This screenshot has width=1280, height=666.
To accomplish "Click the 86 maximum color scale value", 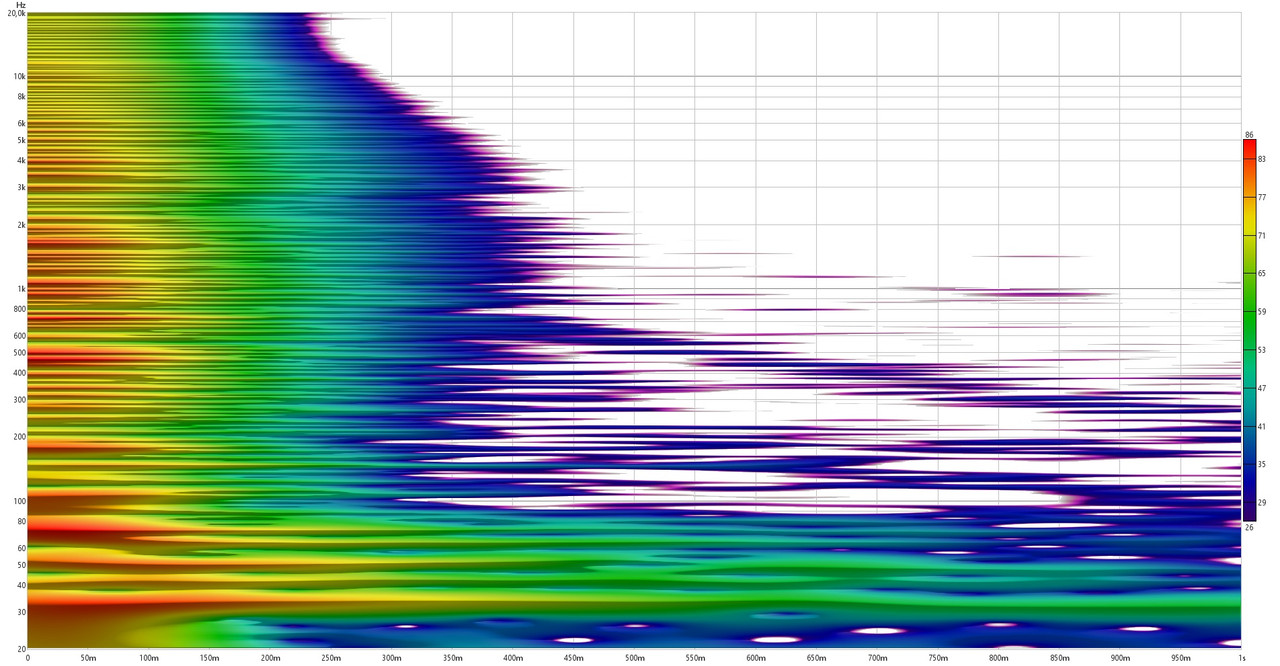I will [x=1249, y=135].
